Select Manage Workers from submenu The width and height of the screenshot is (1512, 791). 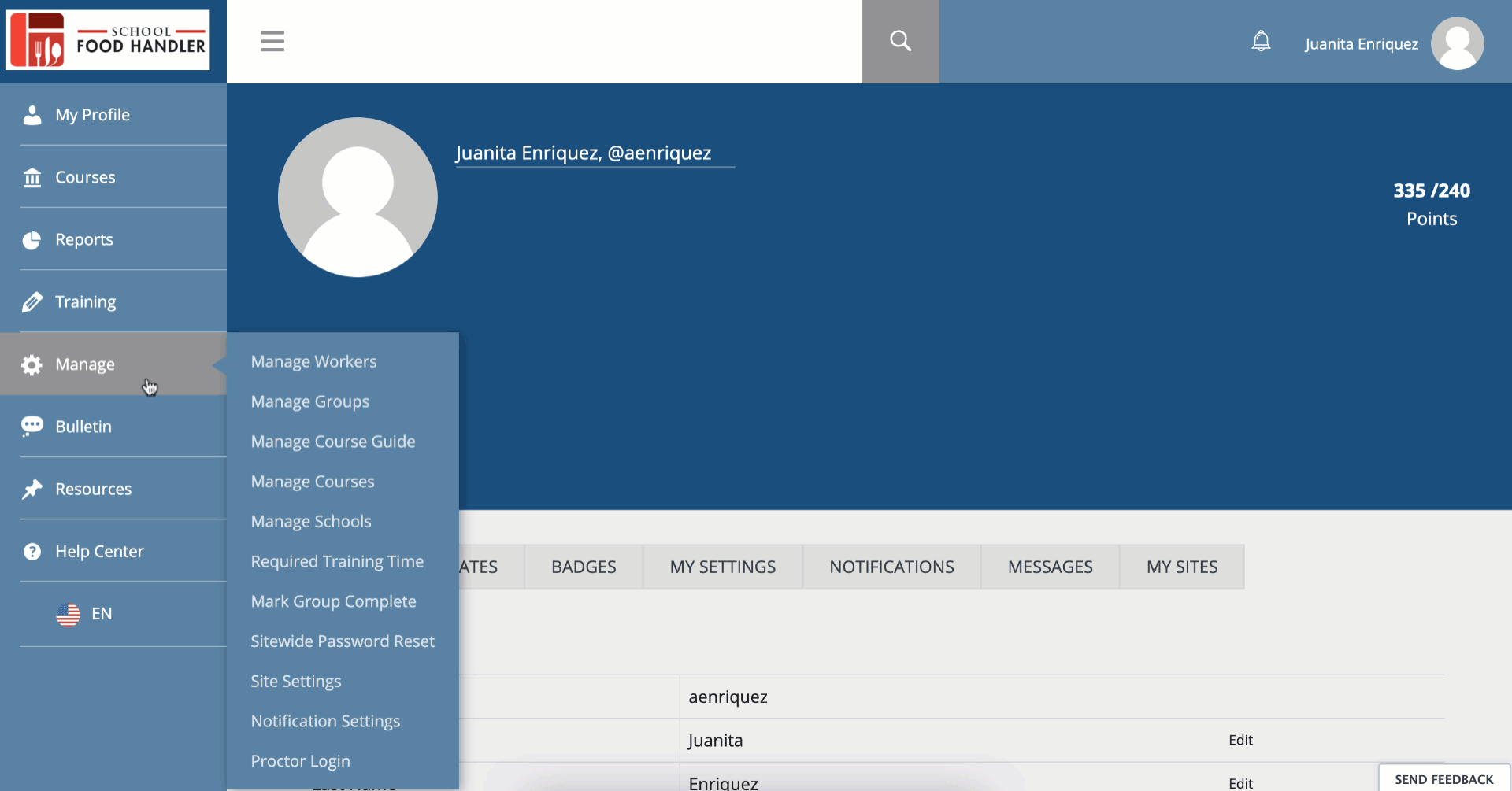coord(313,361)
